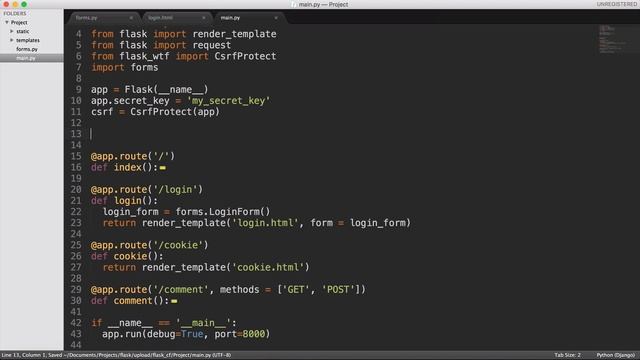Unfold the collapsed index() function marker

(x=163, y=168)
